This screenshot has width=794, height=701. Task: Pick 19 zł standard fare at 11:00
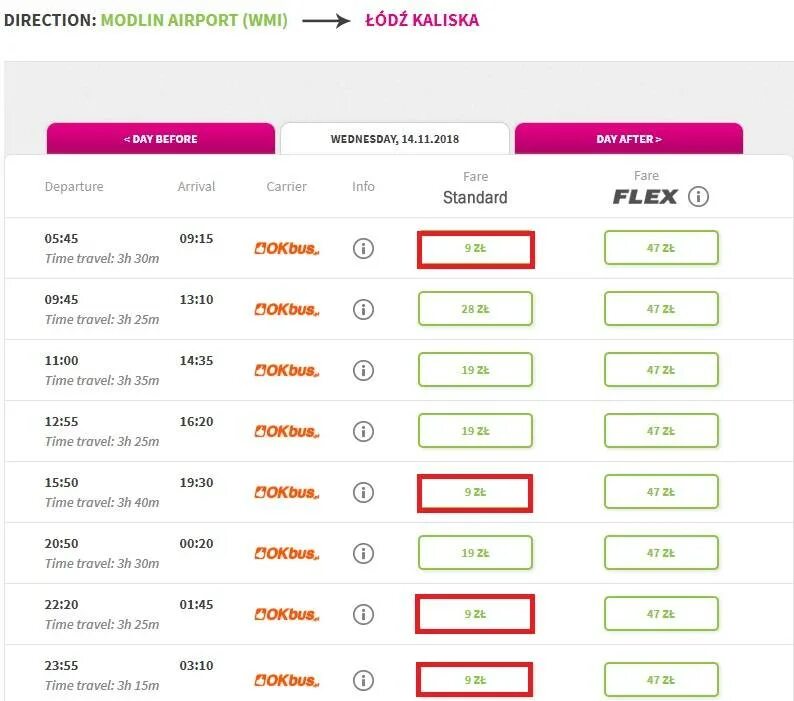[475, 370]
